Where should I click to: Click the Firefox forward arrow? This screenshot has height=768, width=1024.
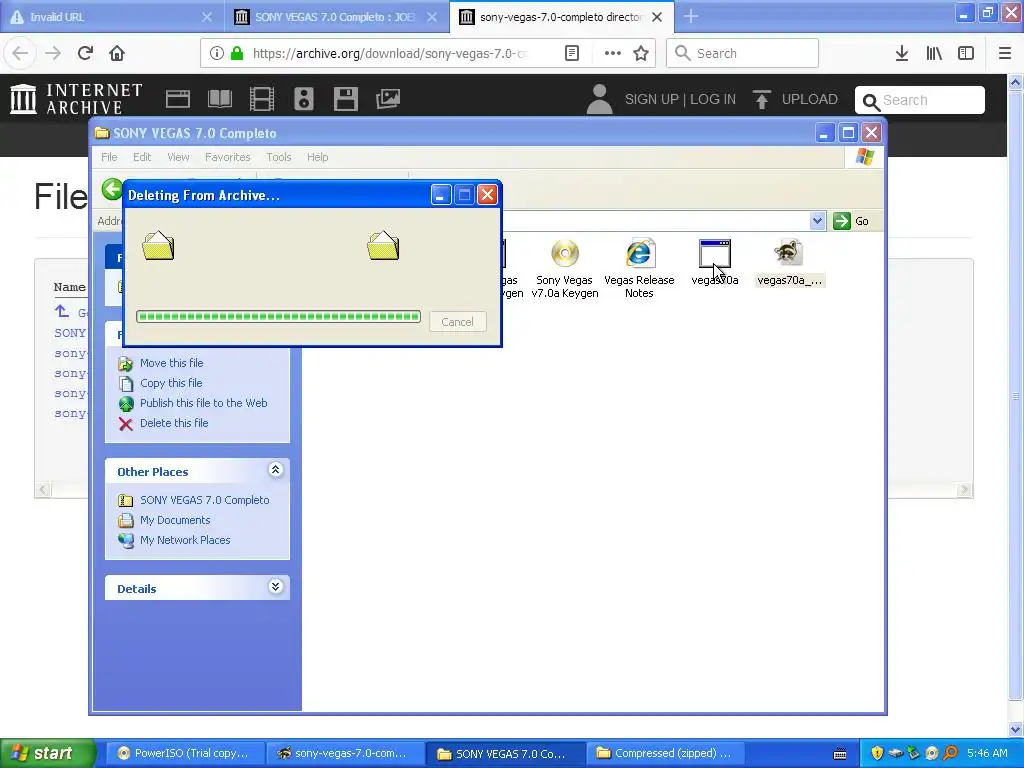[x=53, y=54]
